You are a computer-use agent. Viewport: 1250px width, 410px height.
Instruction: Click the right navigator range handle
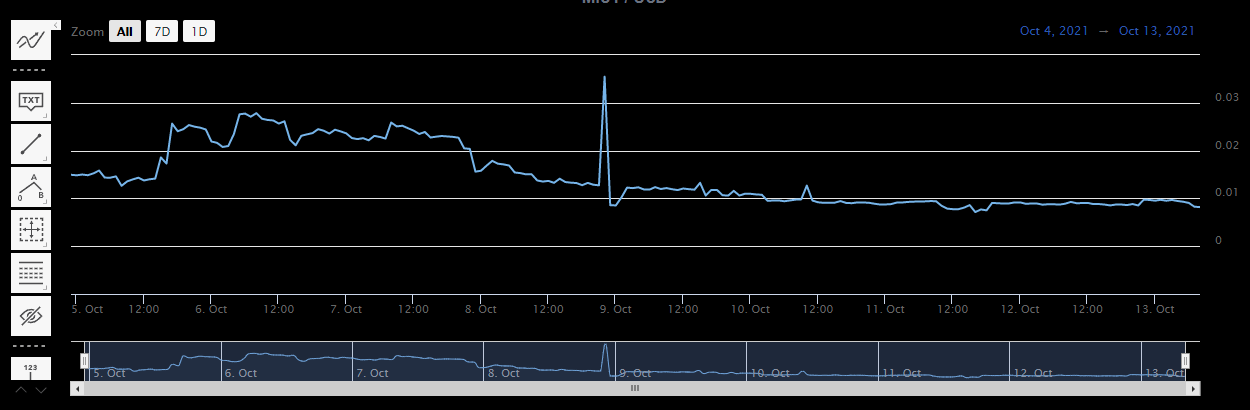click(x=1185, y=361)
